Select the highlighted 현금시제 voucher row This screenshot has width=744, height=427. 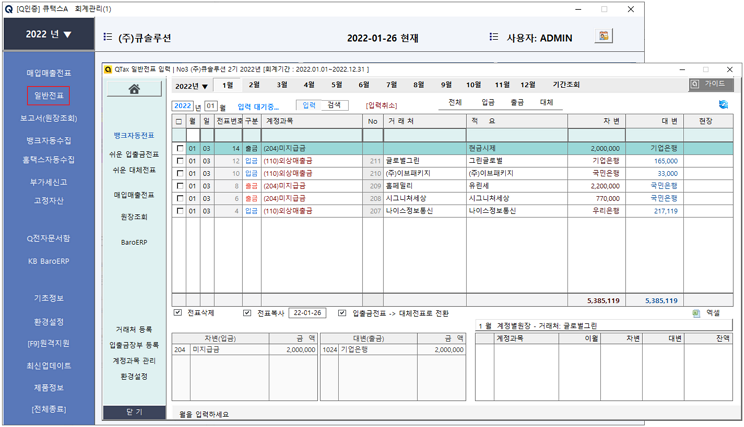click(x=452, y=149)
